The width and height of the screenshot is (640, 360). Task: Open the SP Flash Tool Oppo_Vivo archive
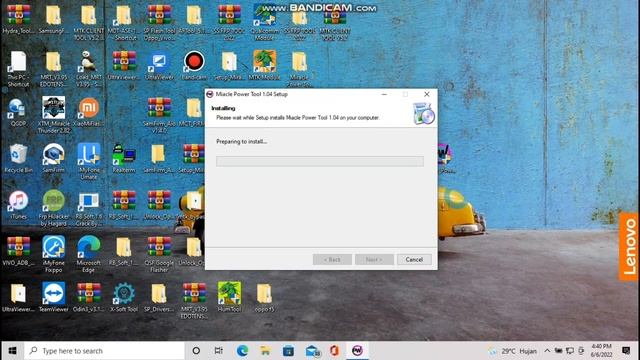[x=159, y=22]
